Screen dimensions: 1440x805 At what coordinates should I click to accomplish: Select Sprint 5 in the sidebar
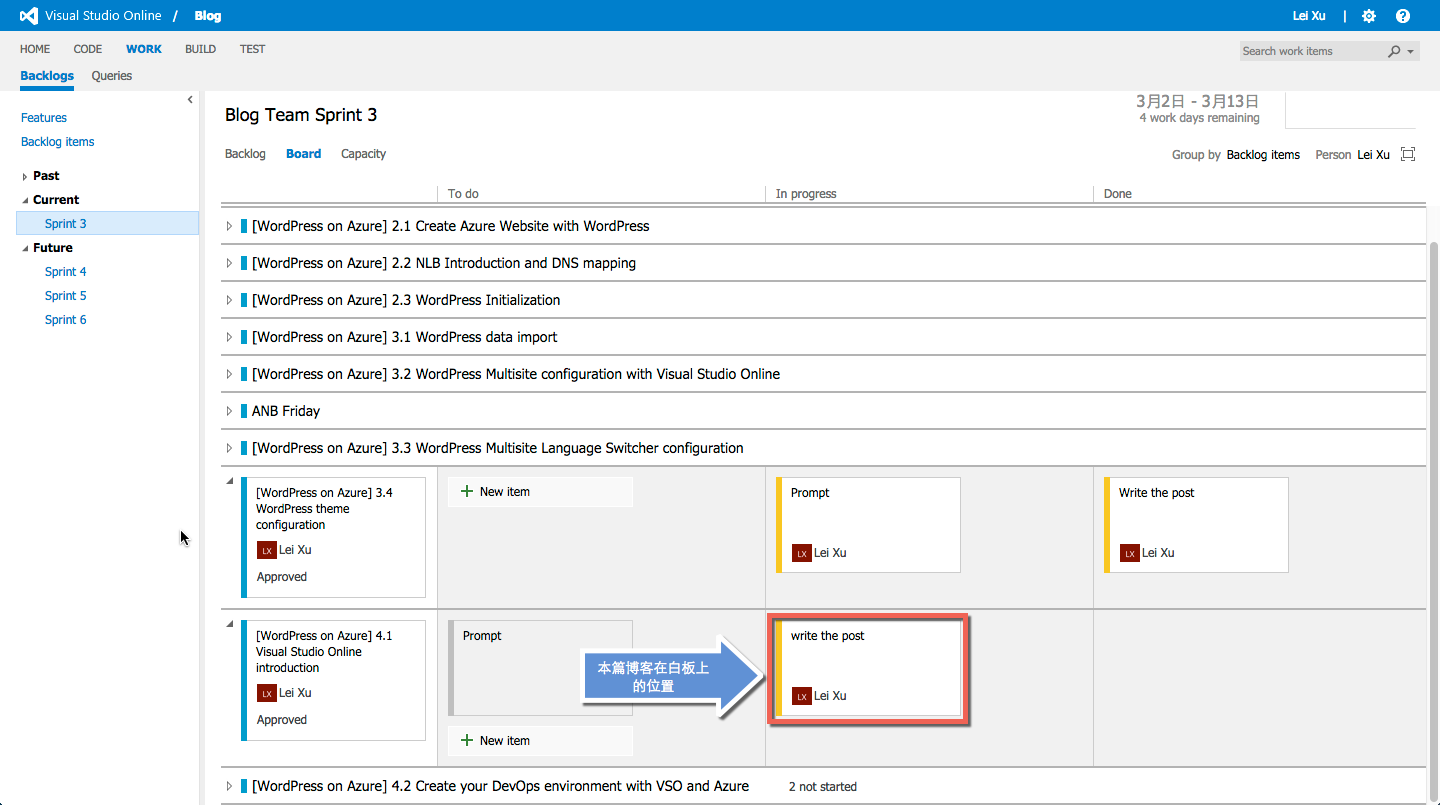coord(66,296)
